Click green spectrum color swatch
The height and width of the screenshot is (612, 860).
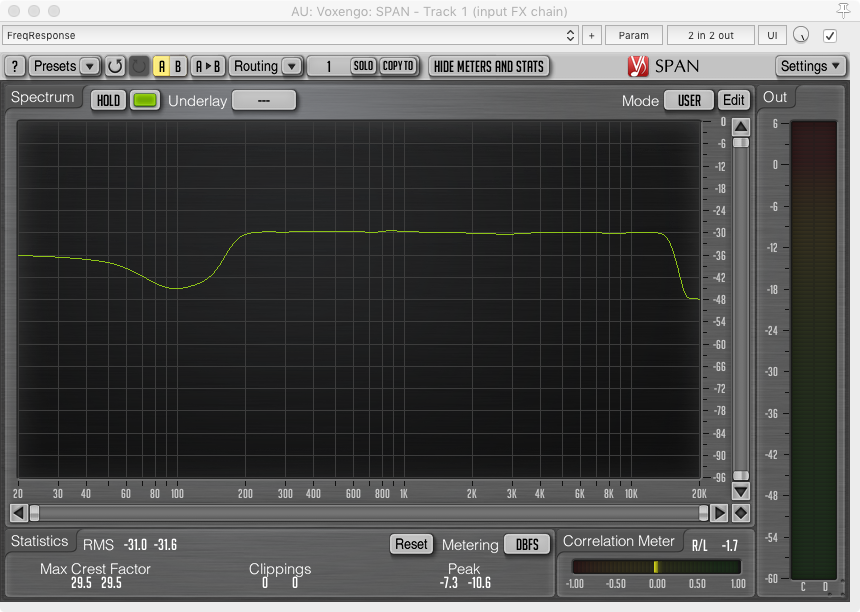[145, 100]
